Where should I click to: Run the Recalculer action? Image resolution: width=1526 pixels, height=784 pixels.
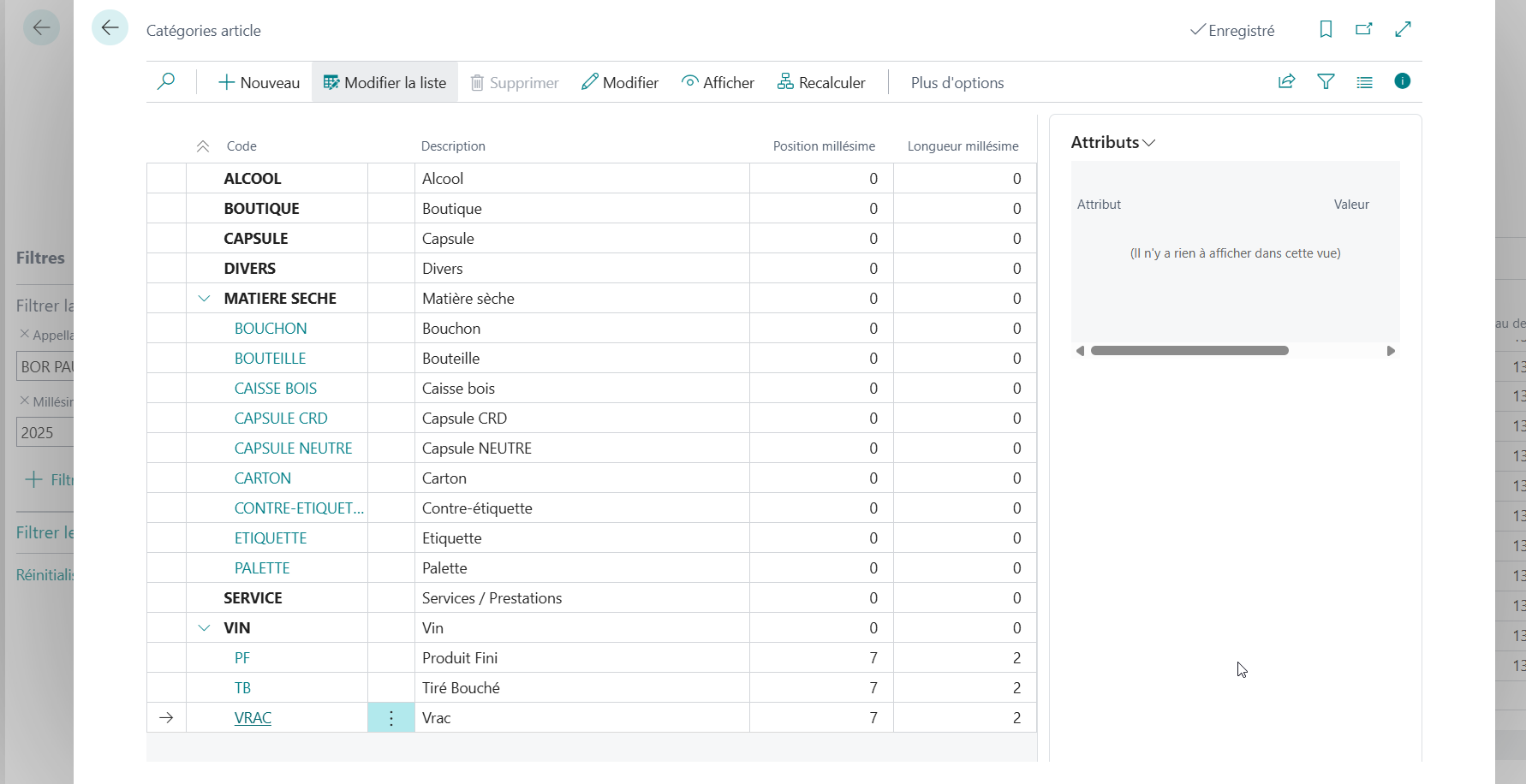pyautogui.click(x=821, y=82)
